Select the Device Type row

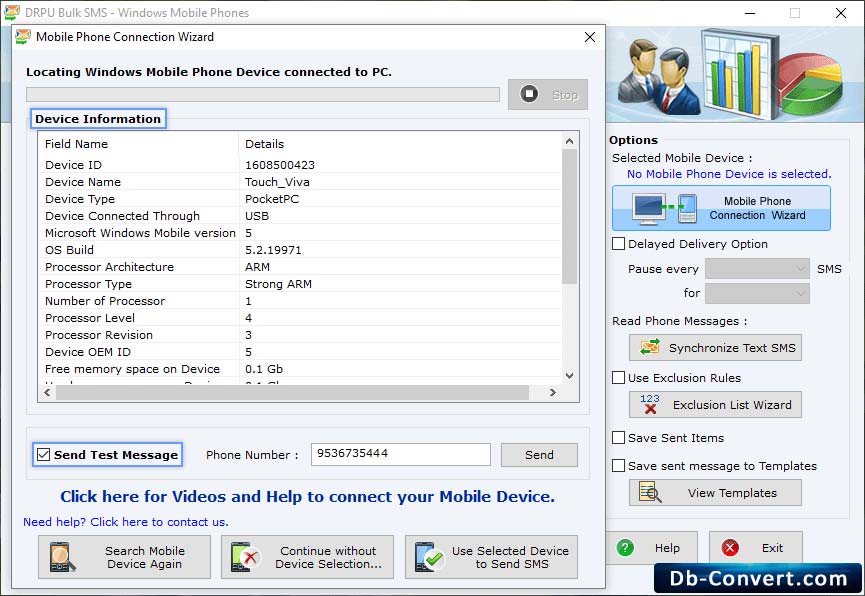coord(300,199)
